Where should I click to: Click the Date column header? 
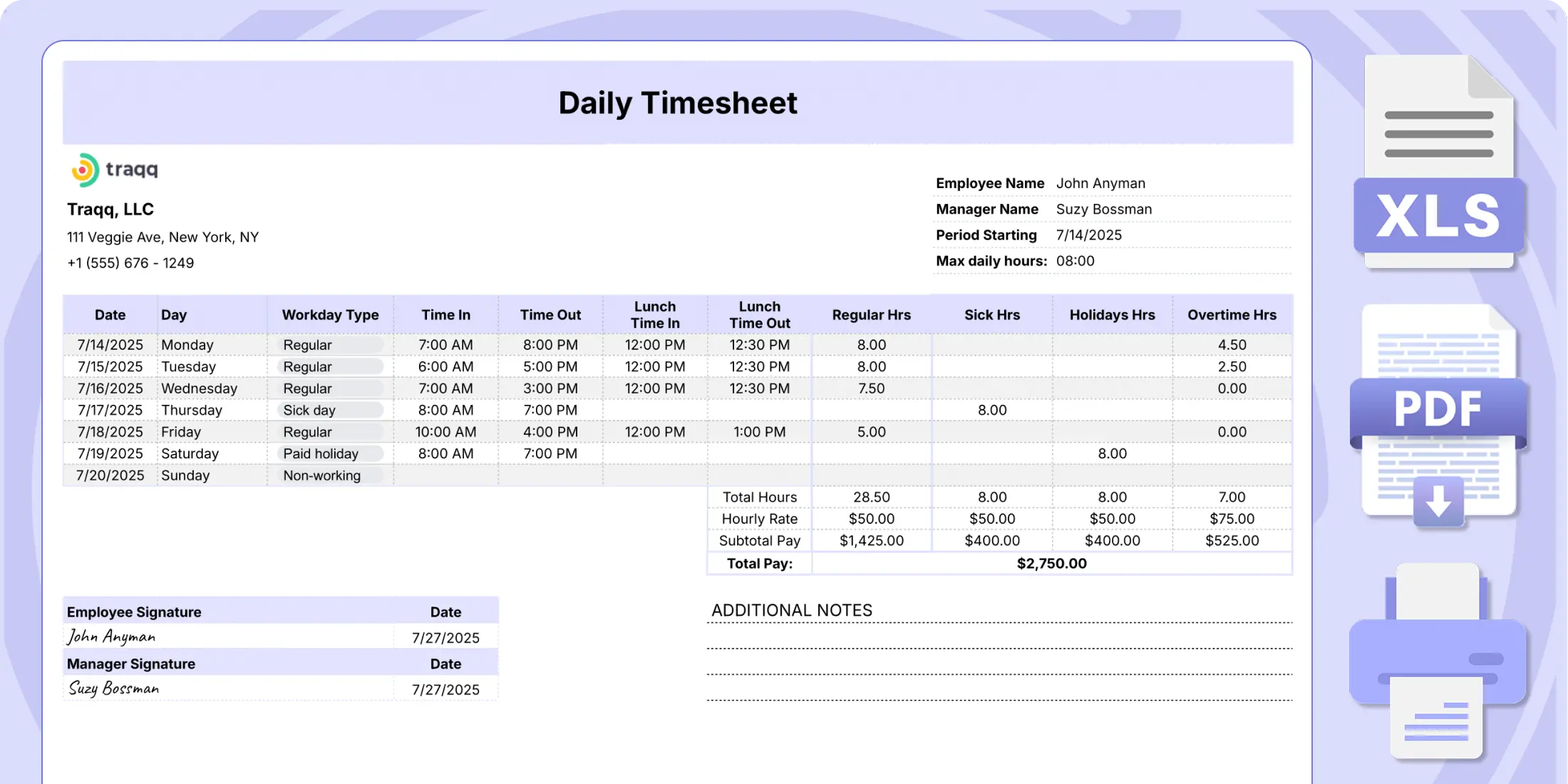click(110, 315)
